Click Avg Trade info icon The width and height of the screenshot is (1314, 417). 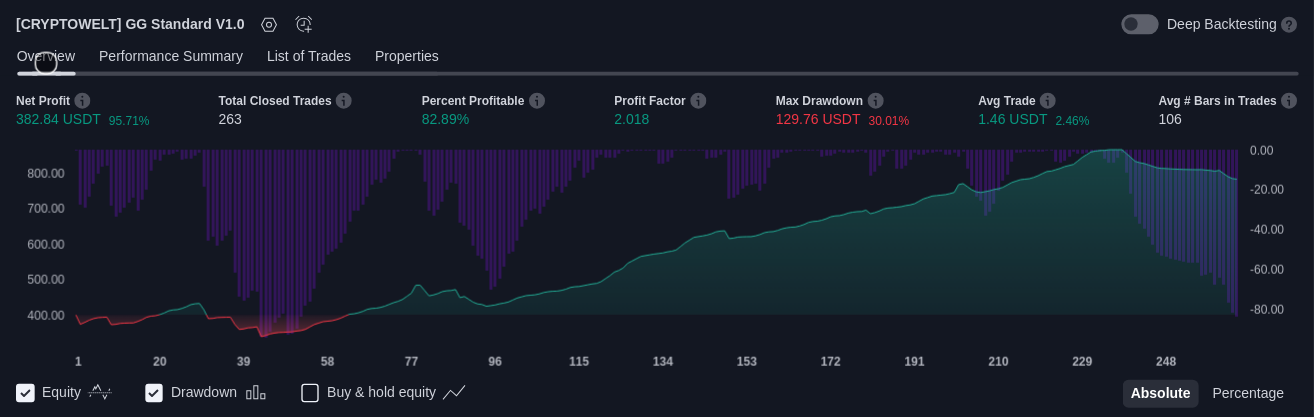1048,101
